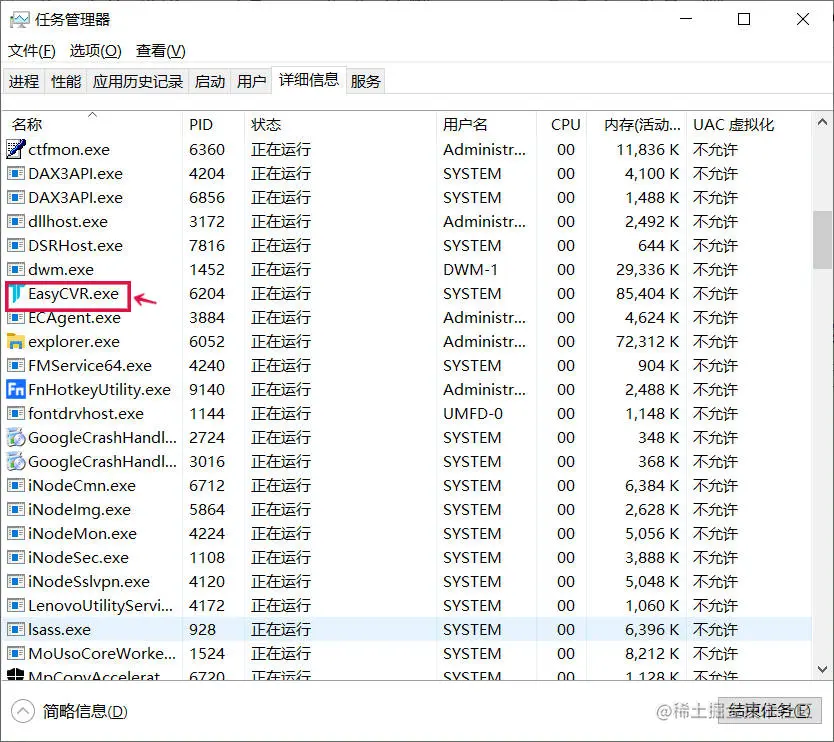The height and width of the screenshot is (742, 834).
Task: Click the DAX3API.exe icon with PID 6856
Action: 15,197
